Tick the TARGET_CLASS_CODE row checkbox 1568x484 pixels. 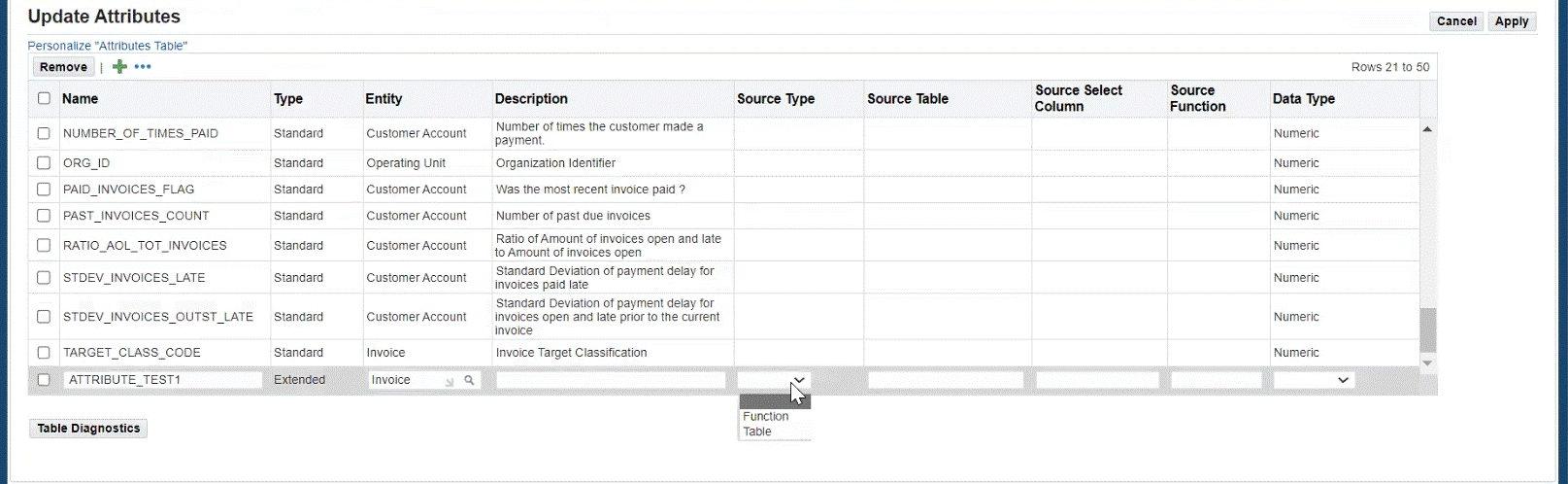[x=44, y=353]
